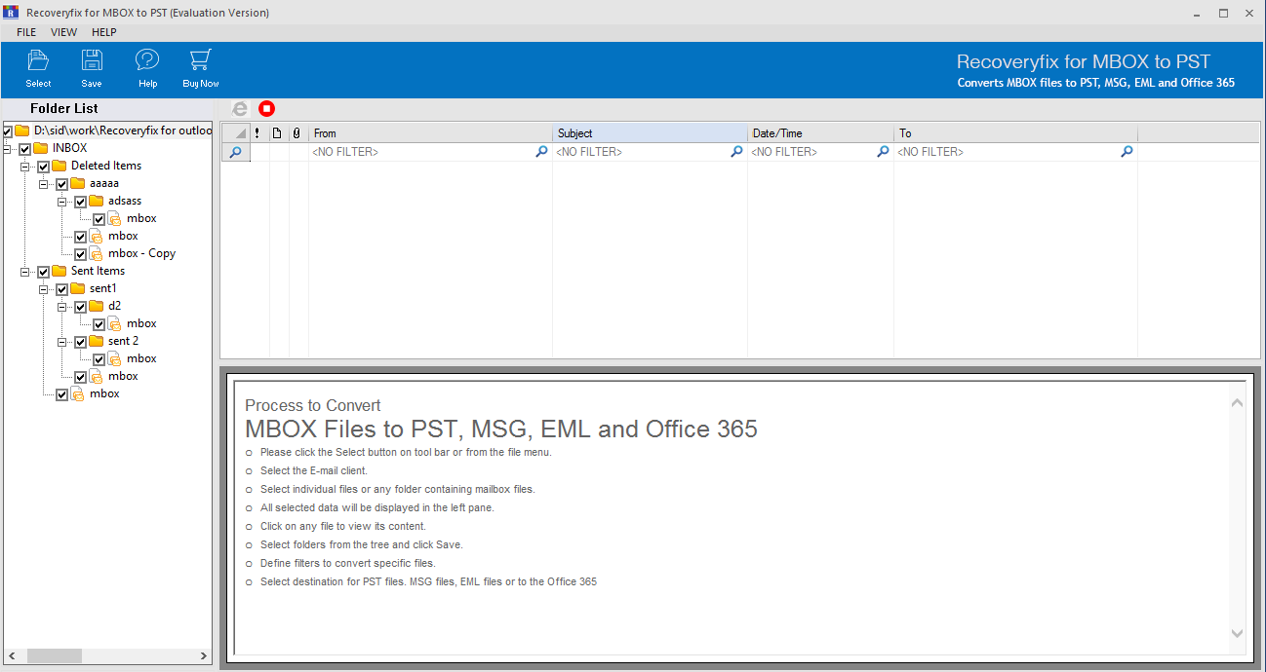Collapse the Deleted Items node
This screenshot has height=672, width=1266.
(x=26, y=167)
